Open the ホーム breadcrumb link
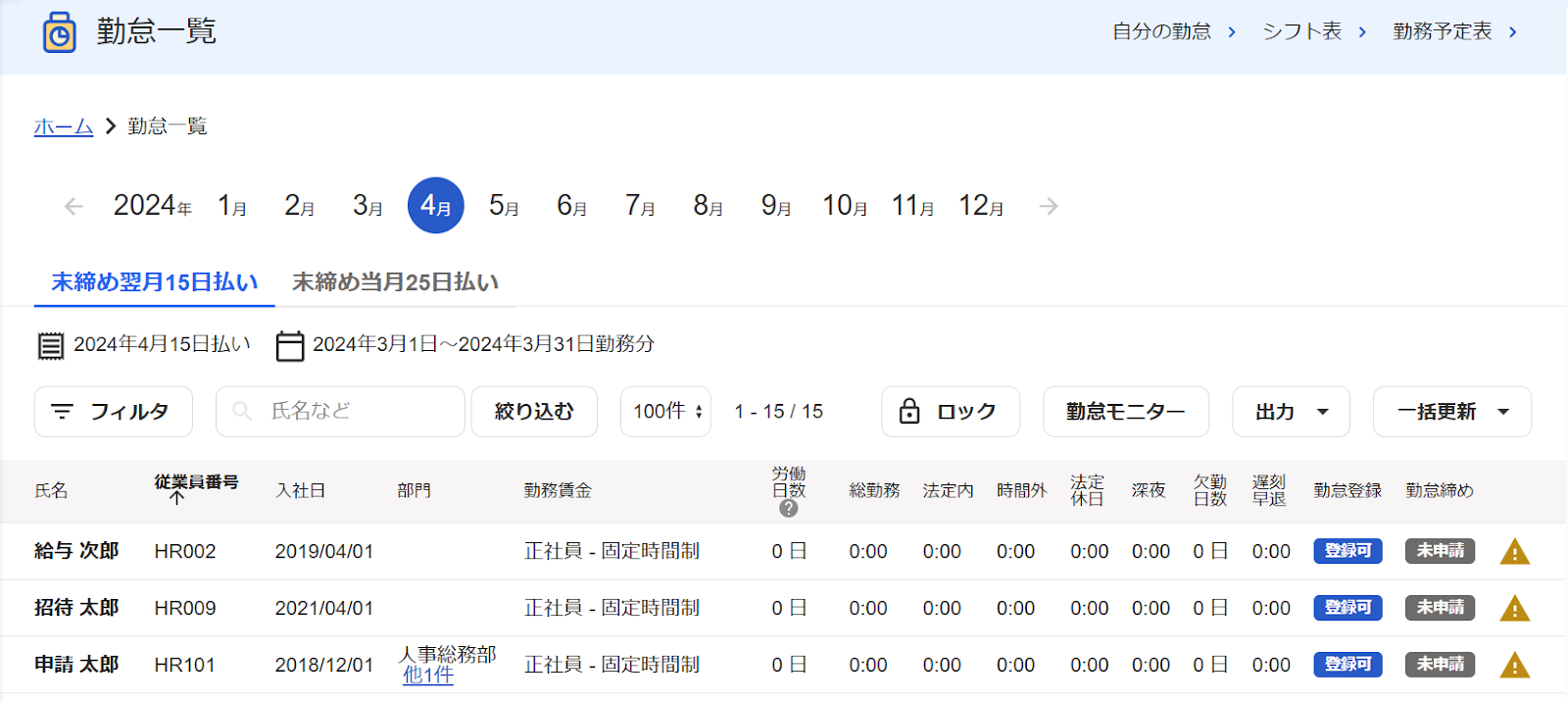Viewport: 1568px width, 702px height. point(64,126)
